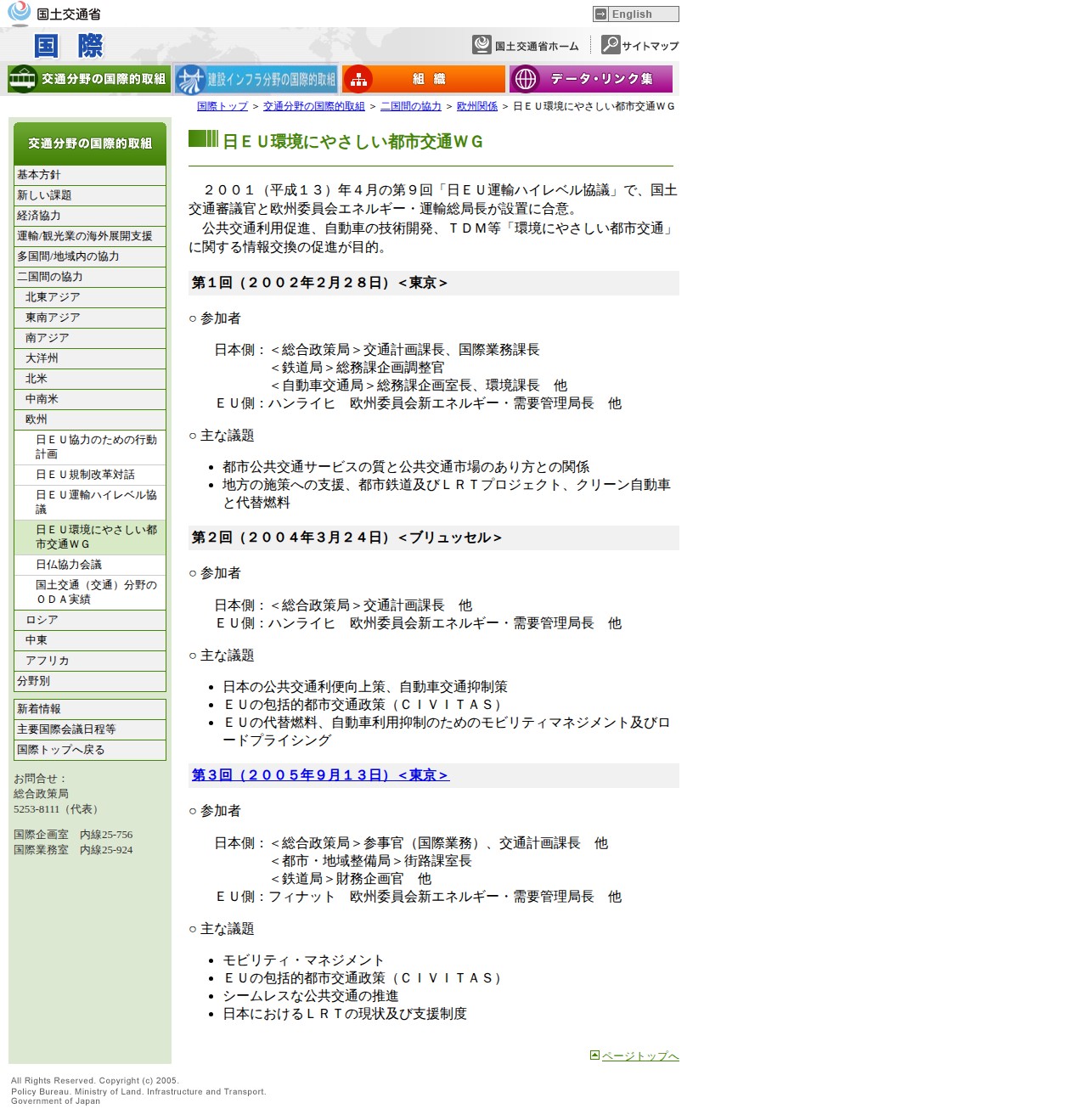Click the 国土交通省 logo icon
Viewport: 1087px width, 1120px height.
19,13
